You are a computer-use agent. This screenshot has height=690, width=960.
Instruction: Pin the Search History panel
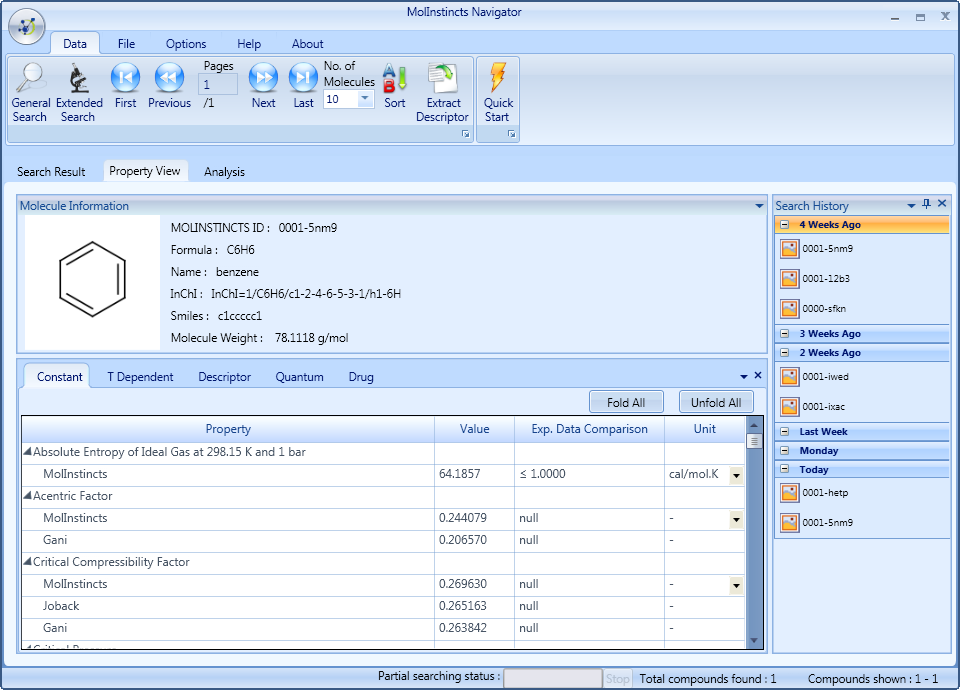pos(926,204)
